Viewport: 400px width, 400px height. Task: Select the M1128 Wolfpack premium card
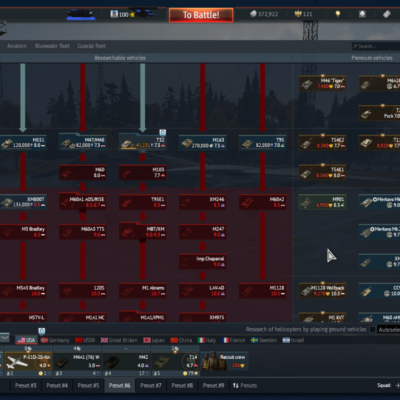pyautogui.click(x=323, y=290)
